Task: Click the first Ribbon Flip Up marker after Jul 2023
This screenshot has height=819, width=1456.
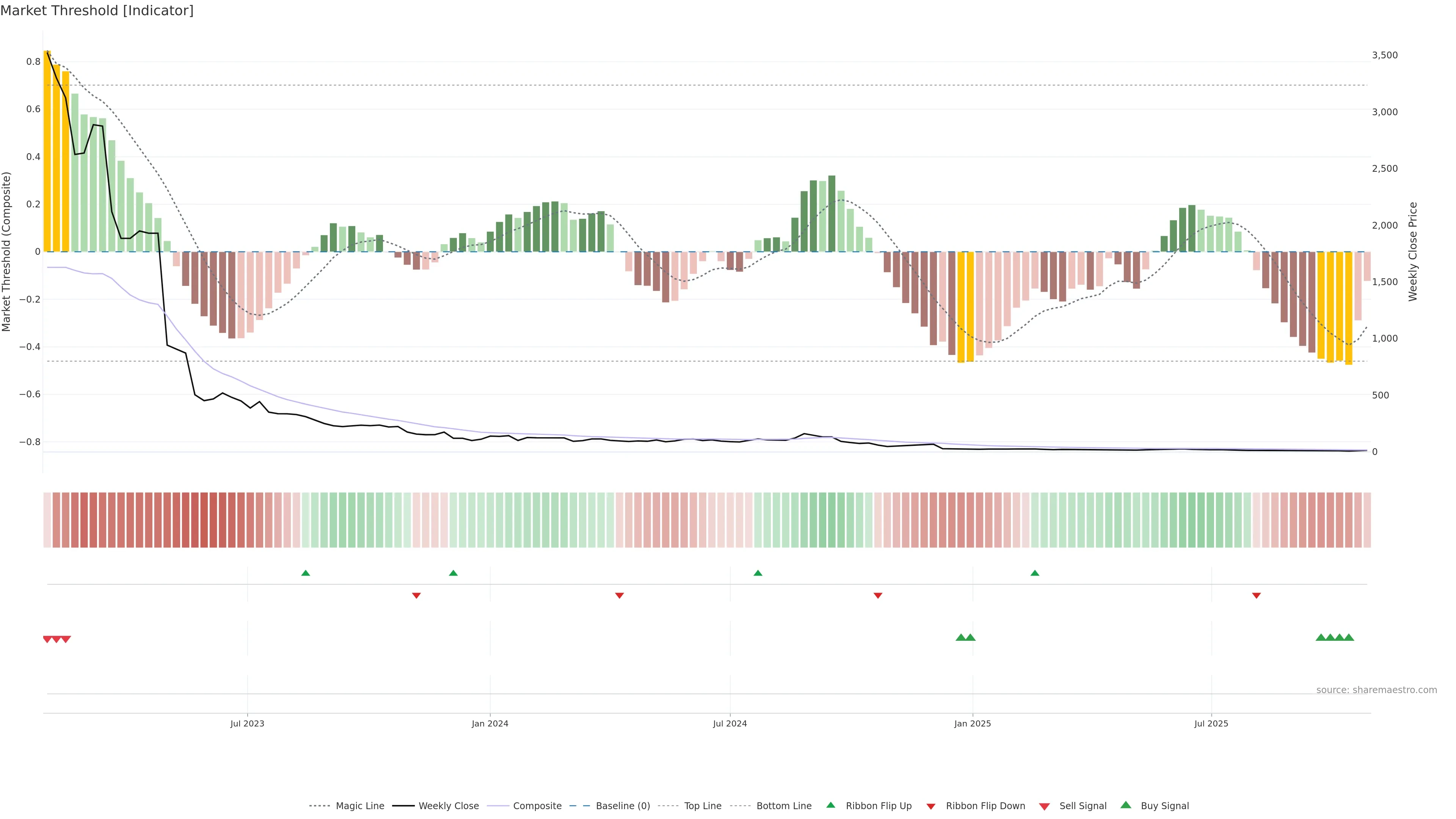Action: click(306, 573)
